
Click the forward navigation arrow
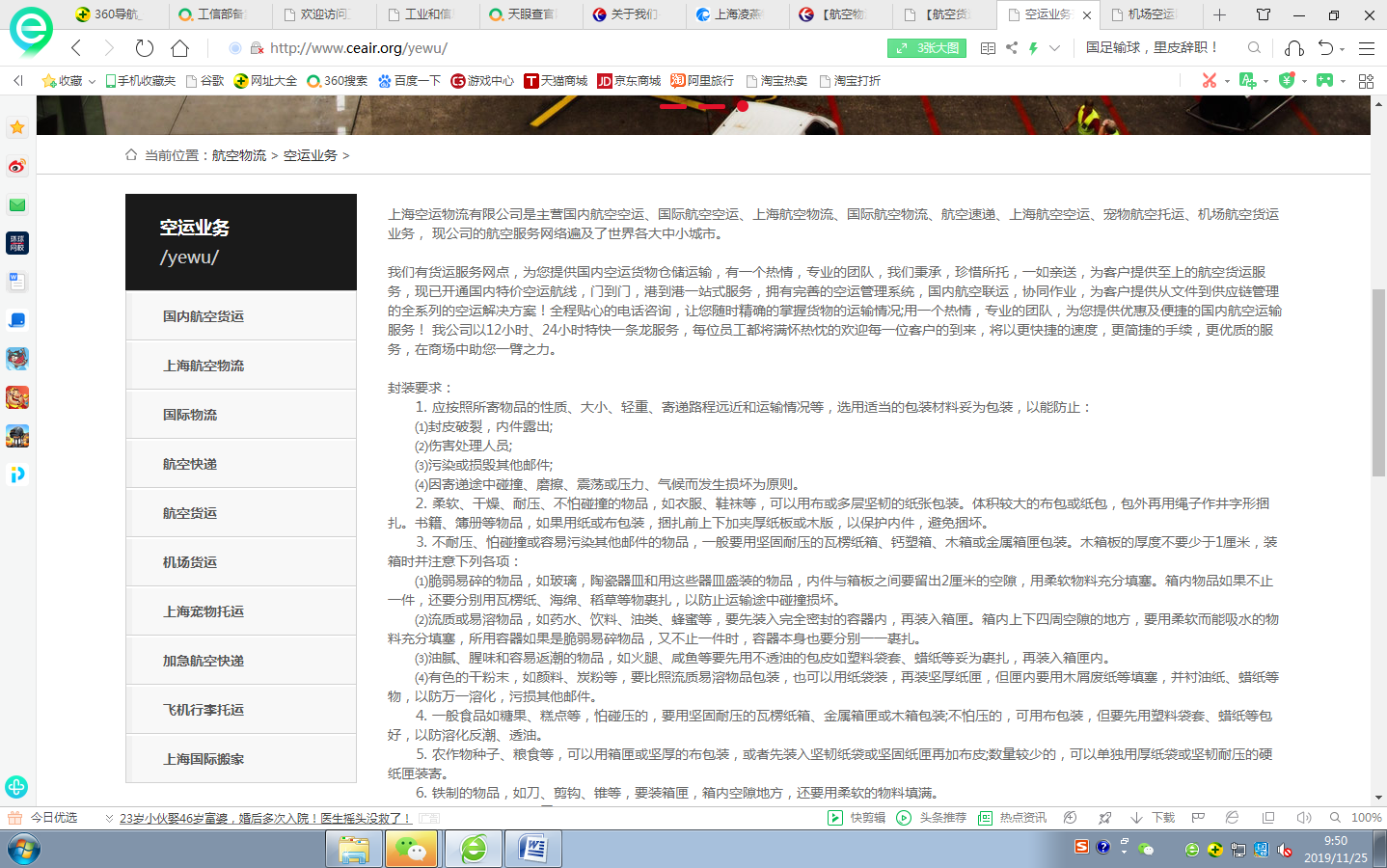click(x=109, y=48)
